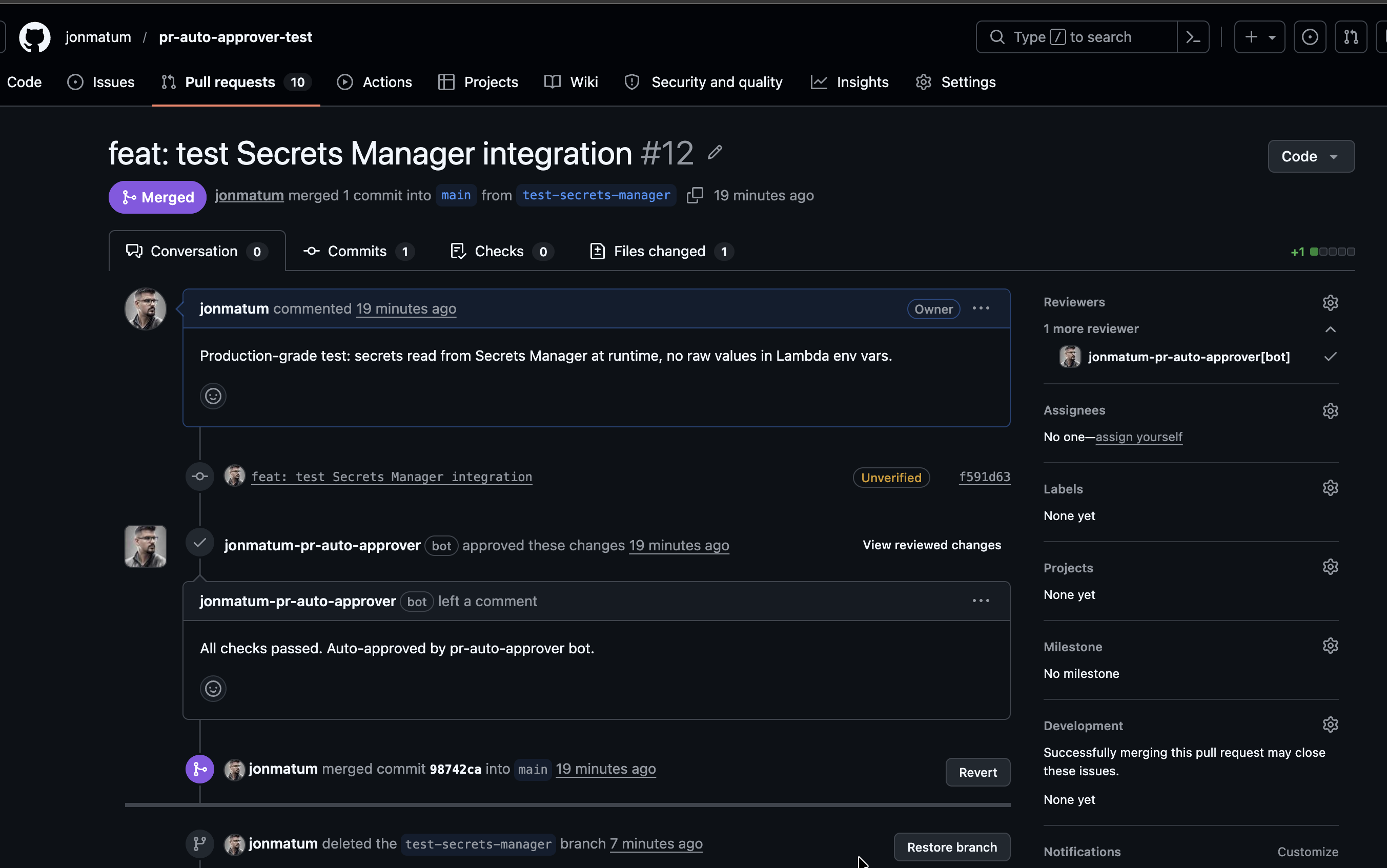Add a reaction to jonmatum's comment
This screenshot has height=868, width=1387.
coord(213,396)
